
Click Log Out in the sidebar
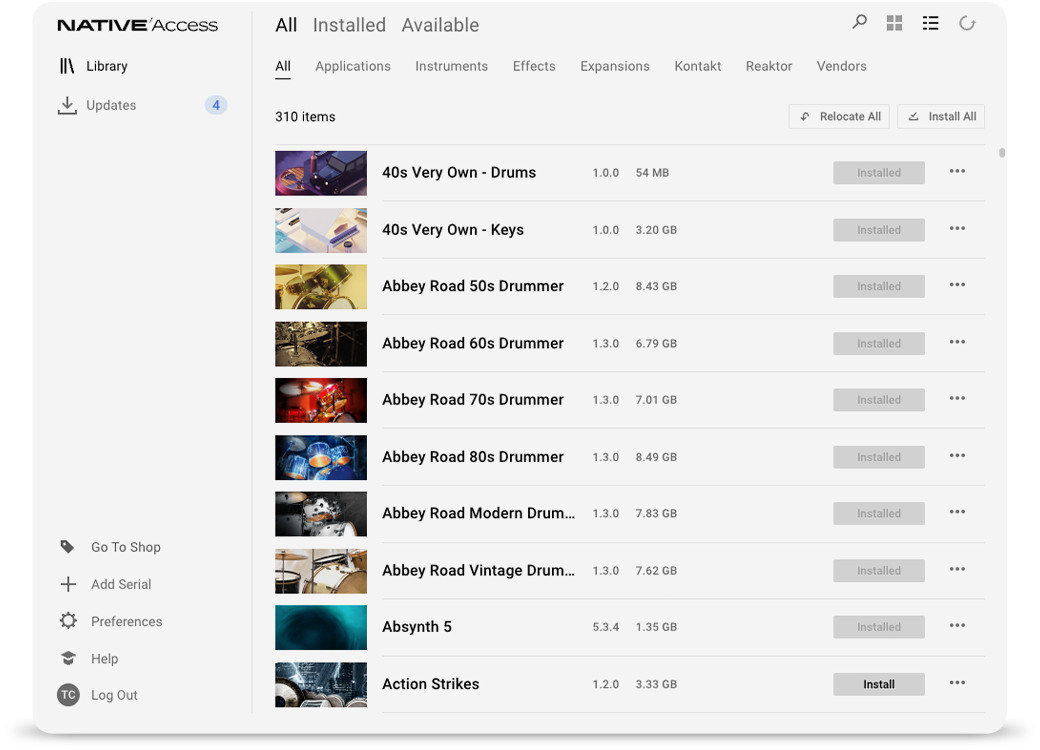tap(114, 695)
